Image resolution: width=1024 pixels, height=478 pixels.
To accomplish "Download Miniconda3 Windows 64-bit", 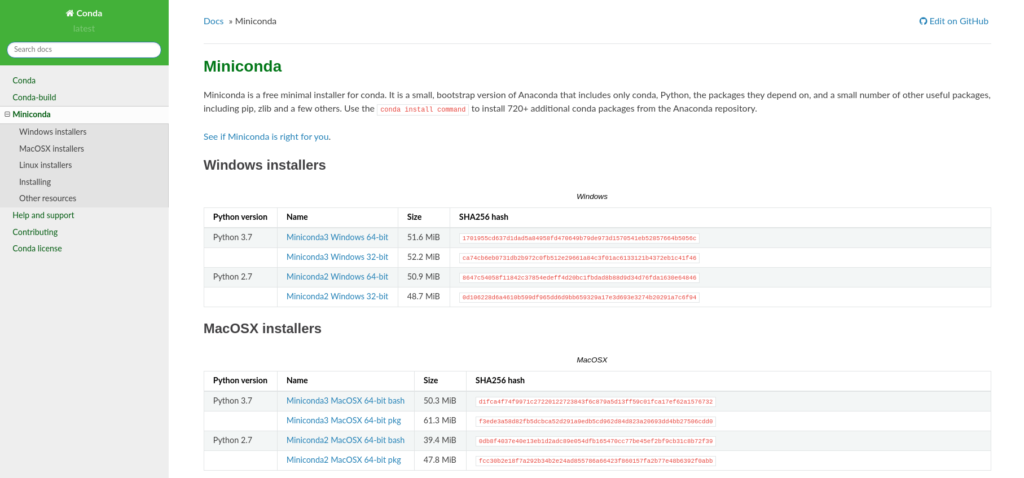I will pyautogui.click(x=337, y=237).
